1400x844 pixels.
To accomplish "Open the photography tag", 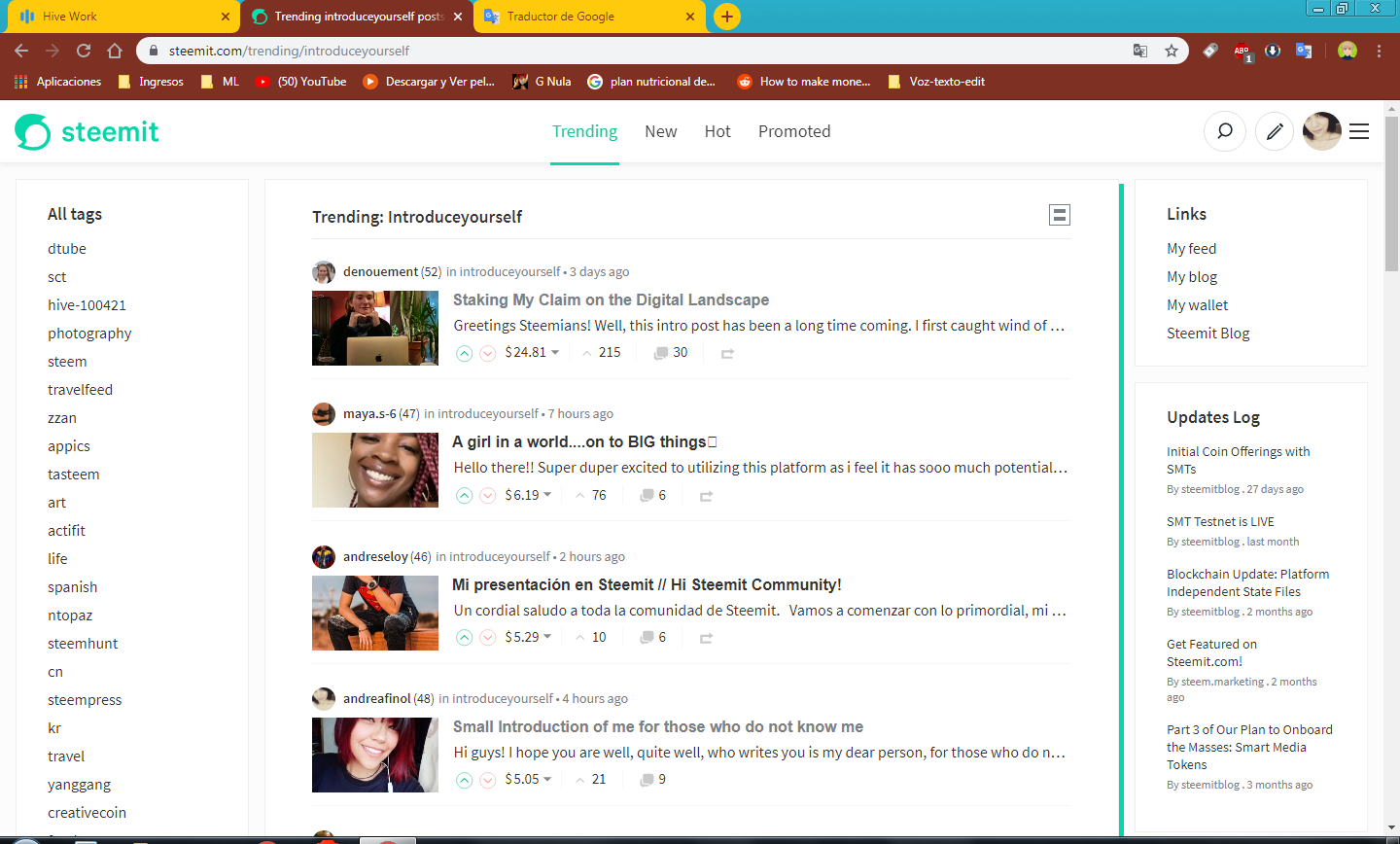I will click(x=89, y=333).
